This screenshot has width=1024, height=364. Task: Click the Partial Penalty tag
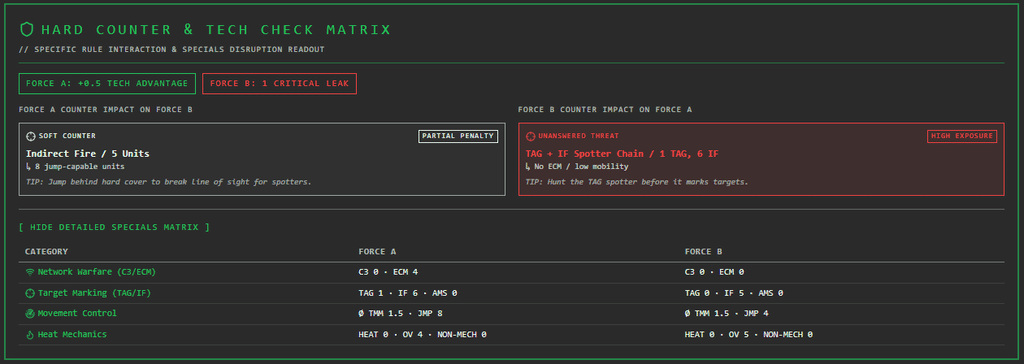pyautogui.click(x=458, y=136)
